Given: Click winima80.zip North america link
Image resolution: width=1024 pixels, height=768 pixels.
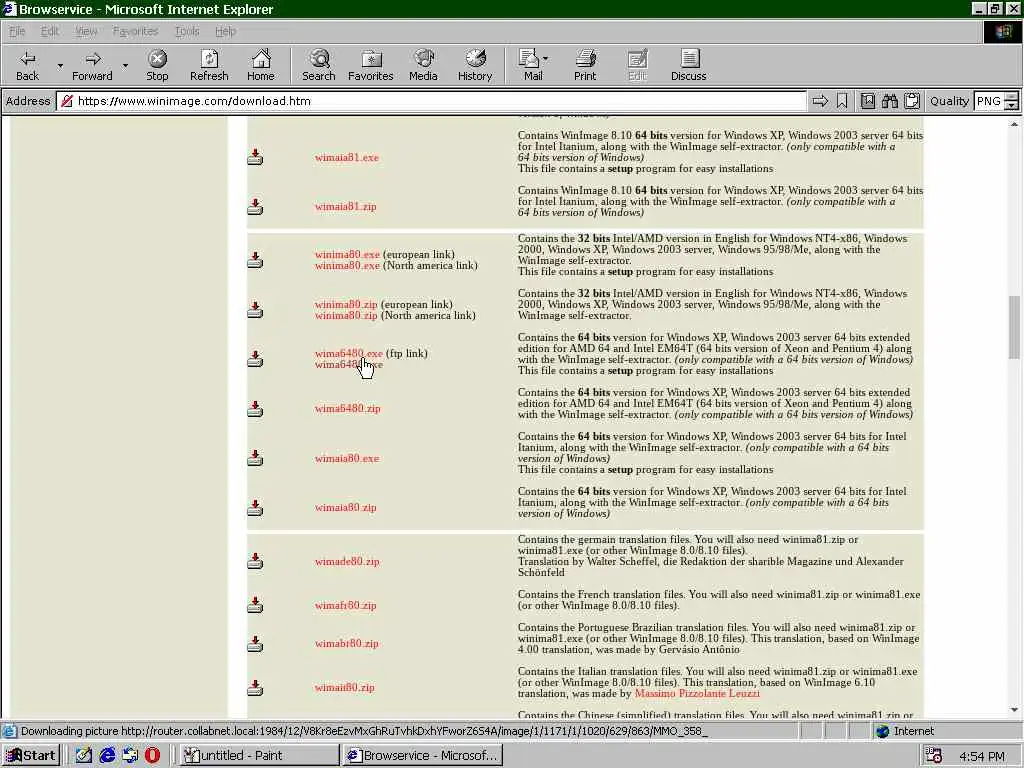Looking at the screenshot, I should point(345,315).
